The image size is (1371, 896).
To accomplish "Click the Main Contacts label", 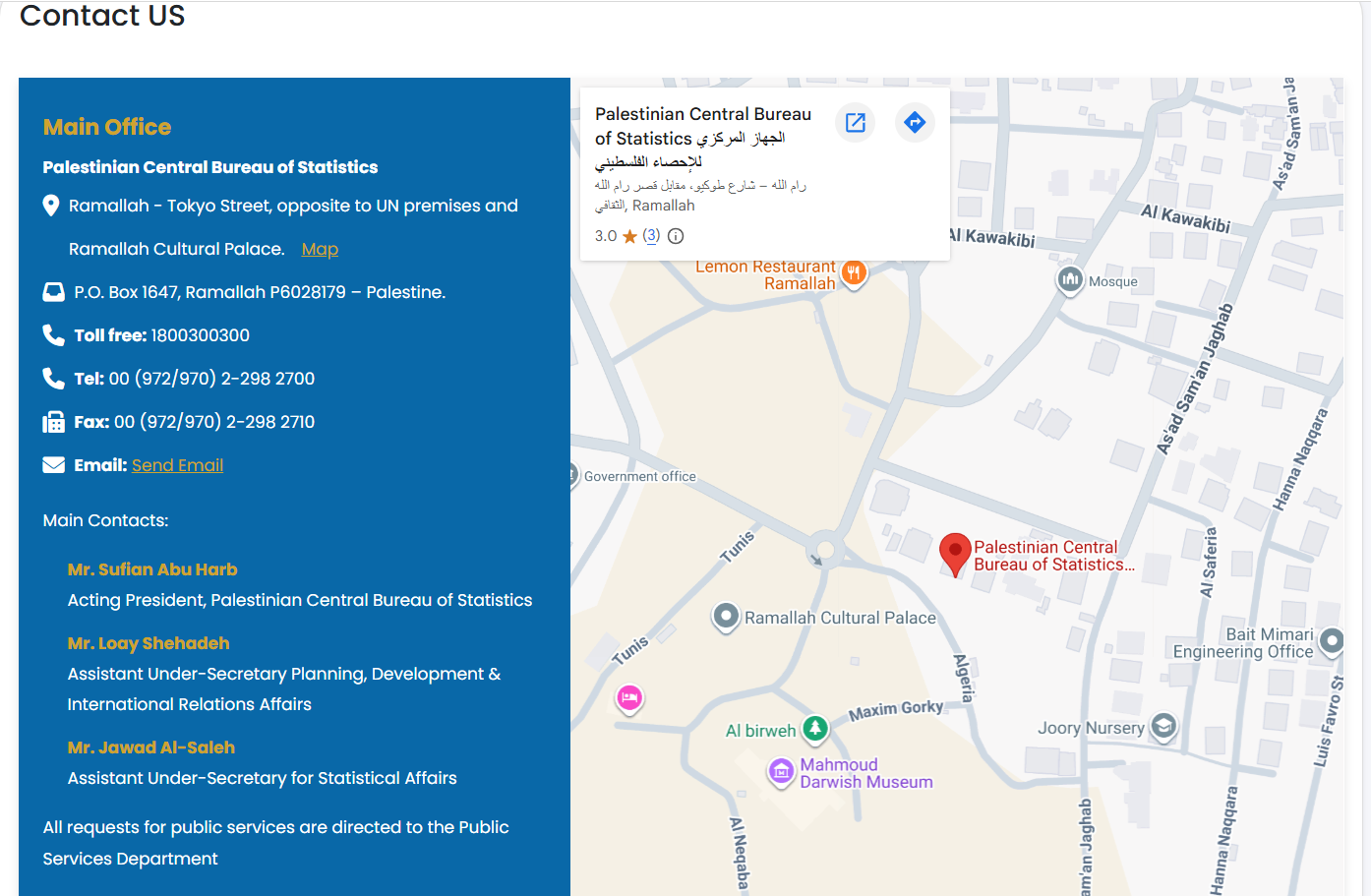I will tap(106, 520).
